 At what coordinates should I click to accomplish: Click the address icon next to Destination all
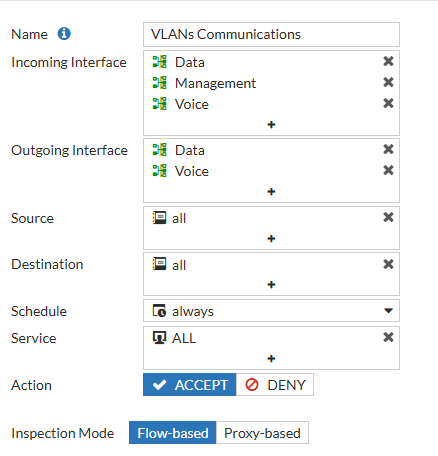[x=159, y=264]
